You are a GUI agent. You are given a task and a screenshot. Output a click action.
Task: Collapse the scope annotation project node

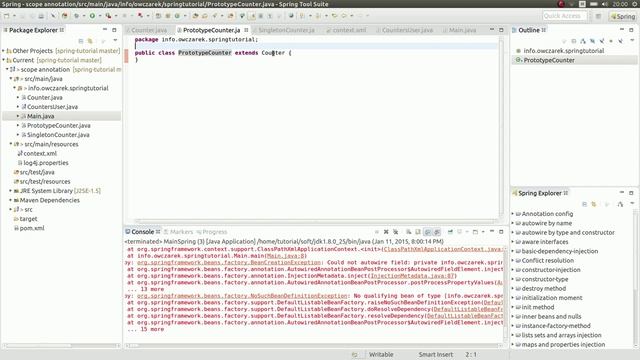click(7, 69)
